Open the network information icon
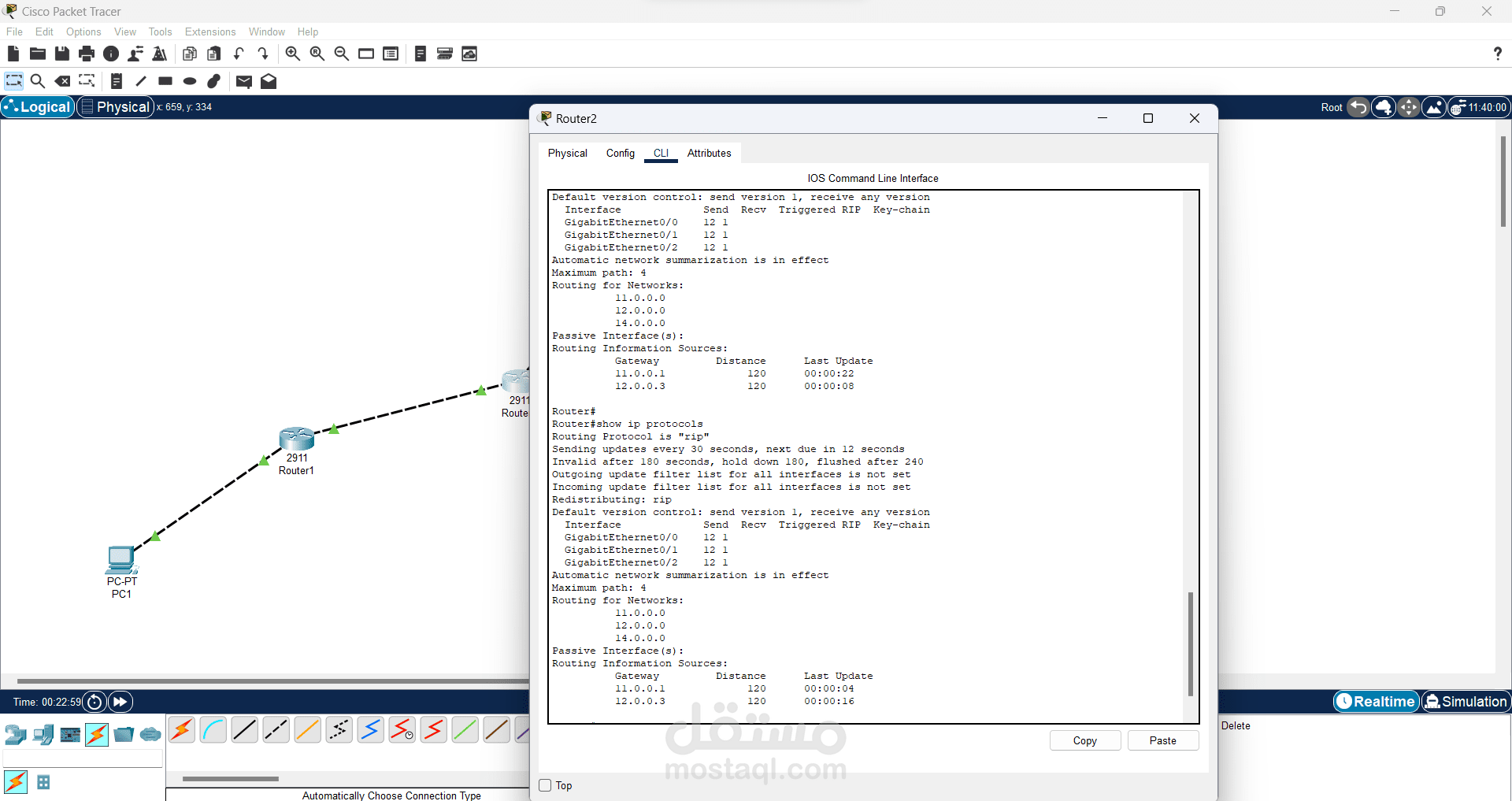1512x801 pixels. click(x=111, y=54)
